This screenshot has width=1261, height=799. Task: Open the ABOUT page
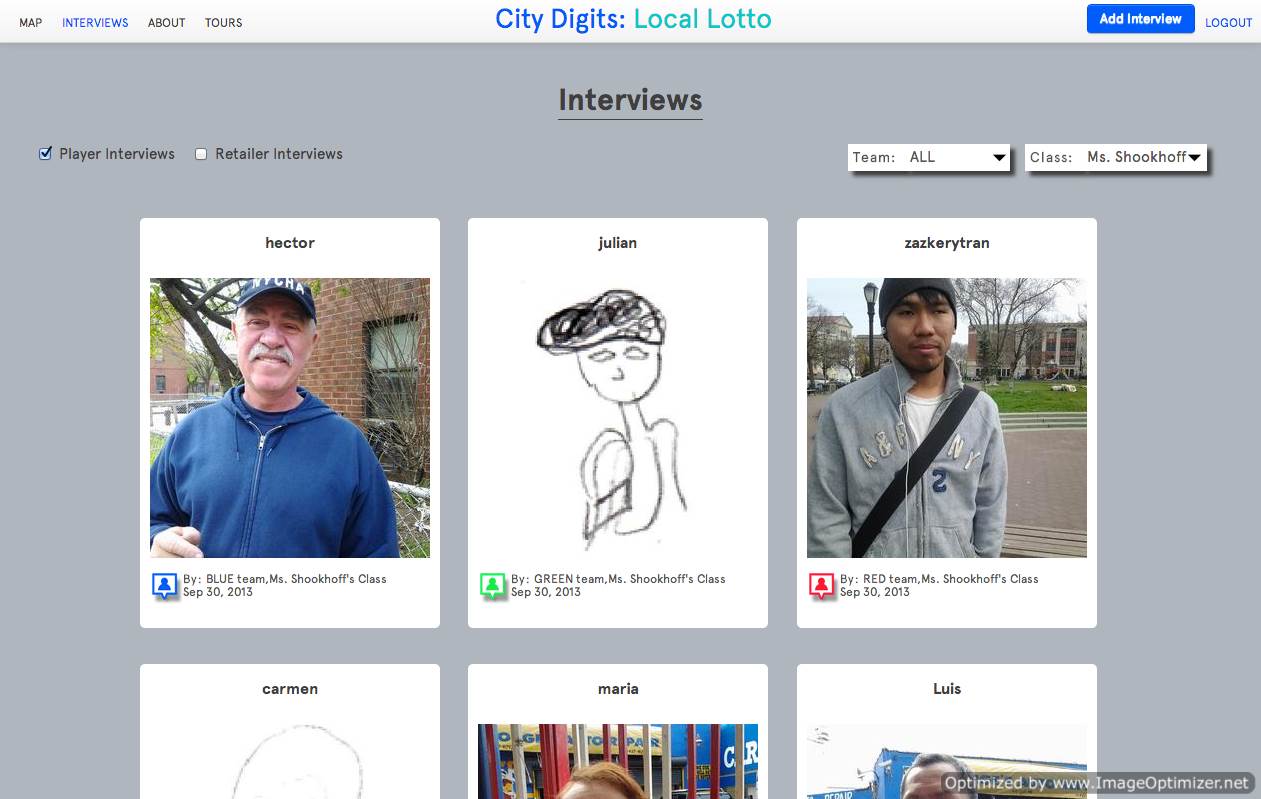(x=167, y=23)
